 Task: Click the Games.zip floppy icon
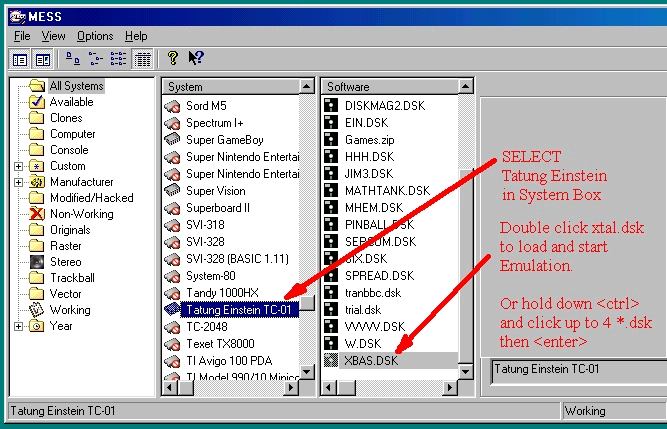[331, 139]
